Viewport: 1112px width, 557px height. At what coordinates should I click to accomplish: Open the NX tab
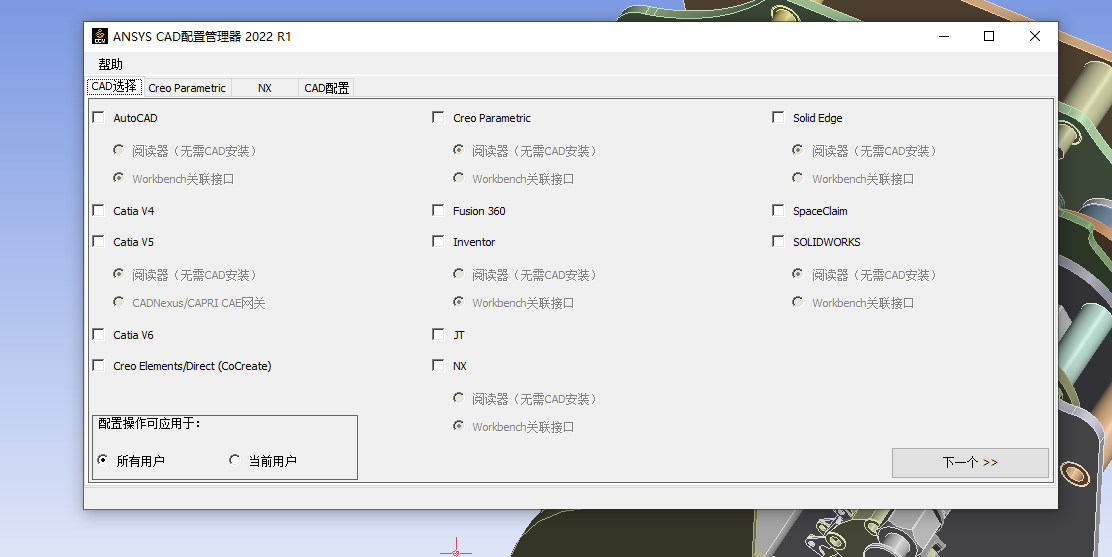pyautogui.click(x=265, y=88)
